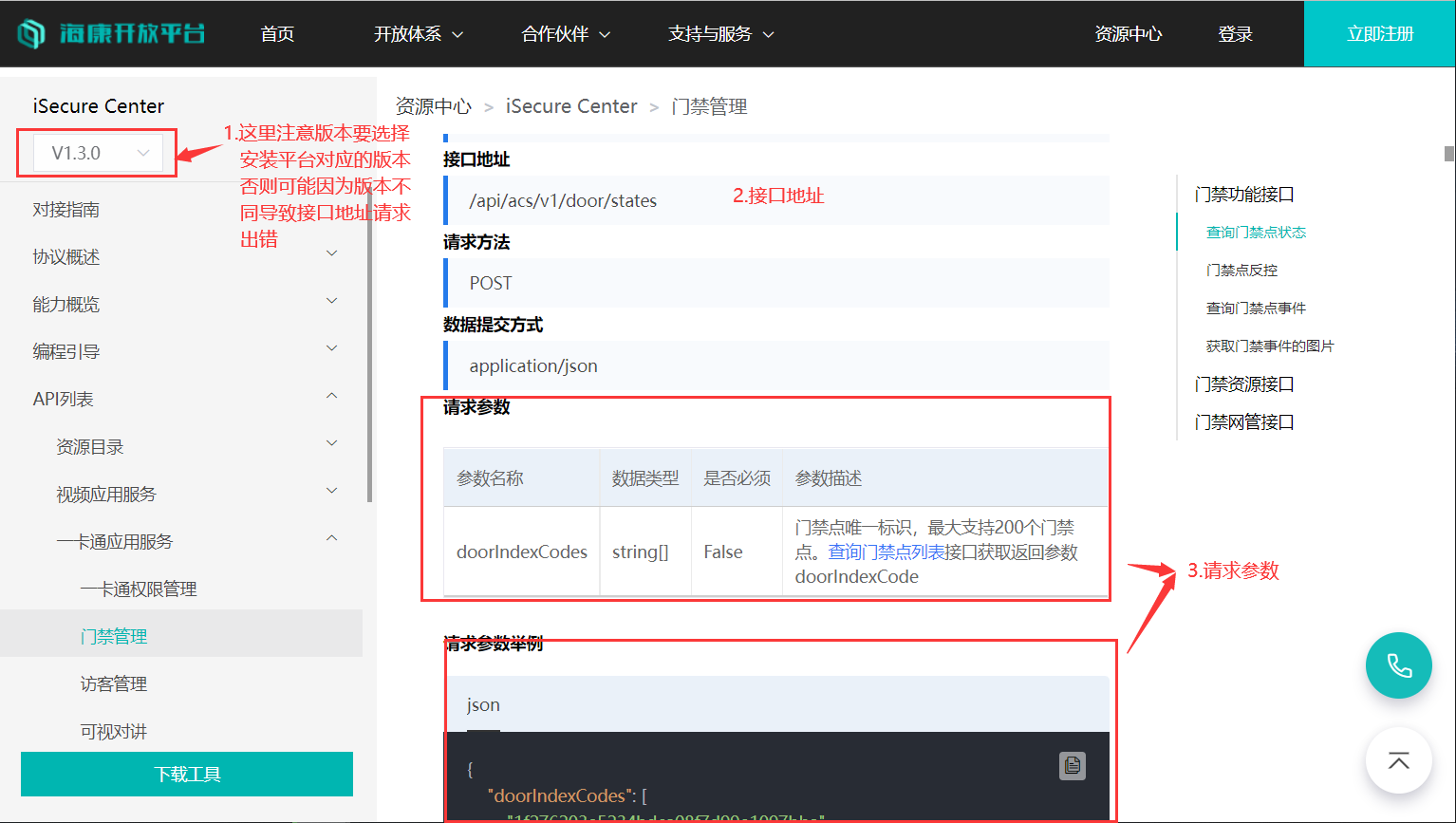Jump to 门禁资源接口 in outline
1456x823 pixels.
pos(1244,384)
